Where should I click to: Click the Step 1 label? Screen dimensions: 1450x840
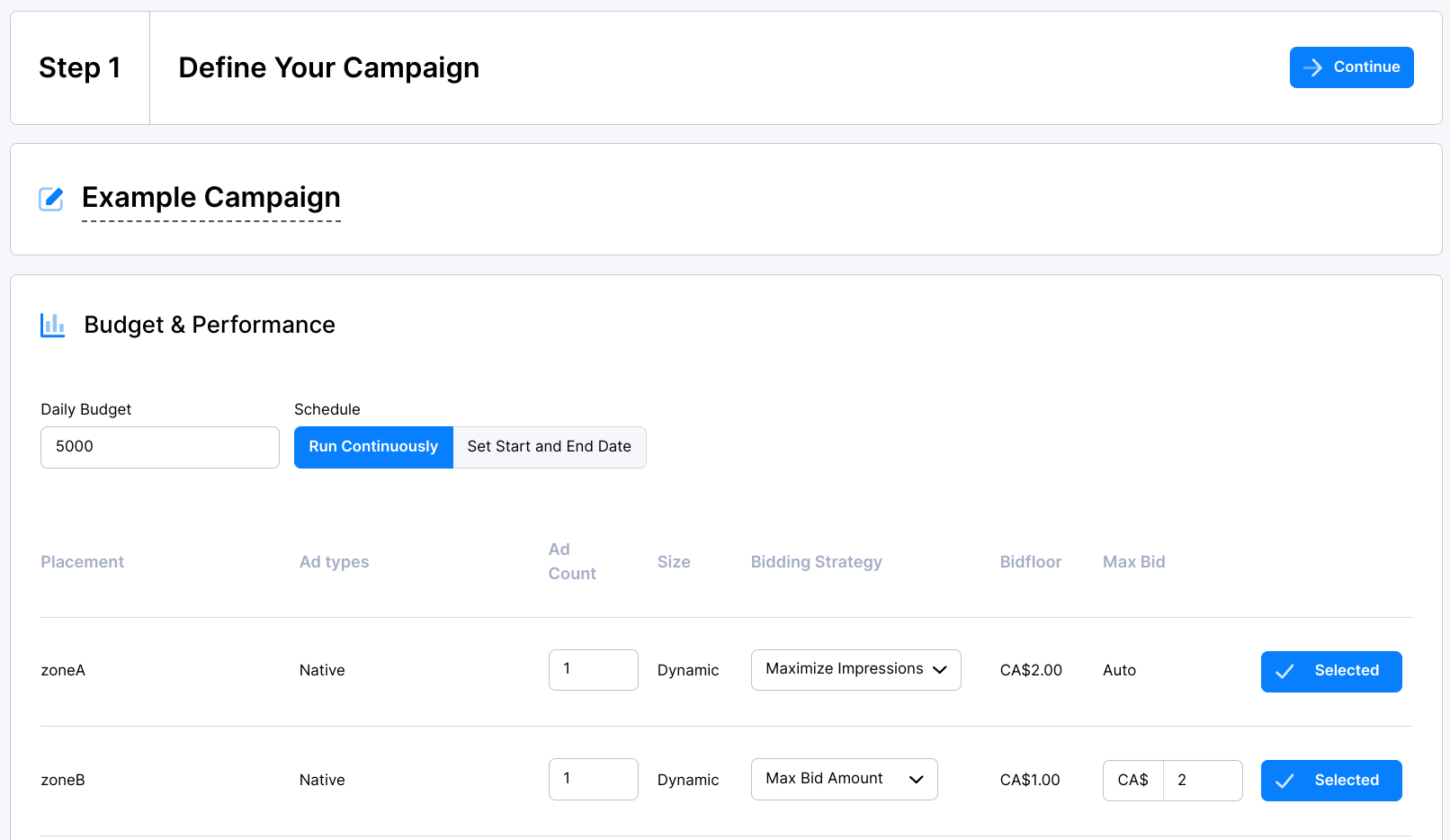pos(80,68)
